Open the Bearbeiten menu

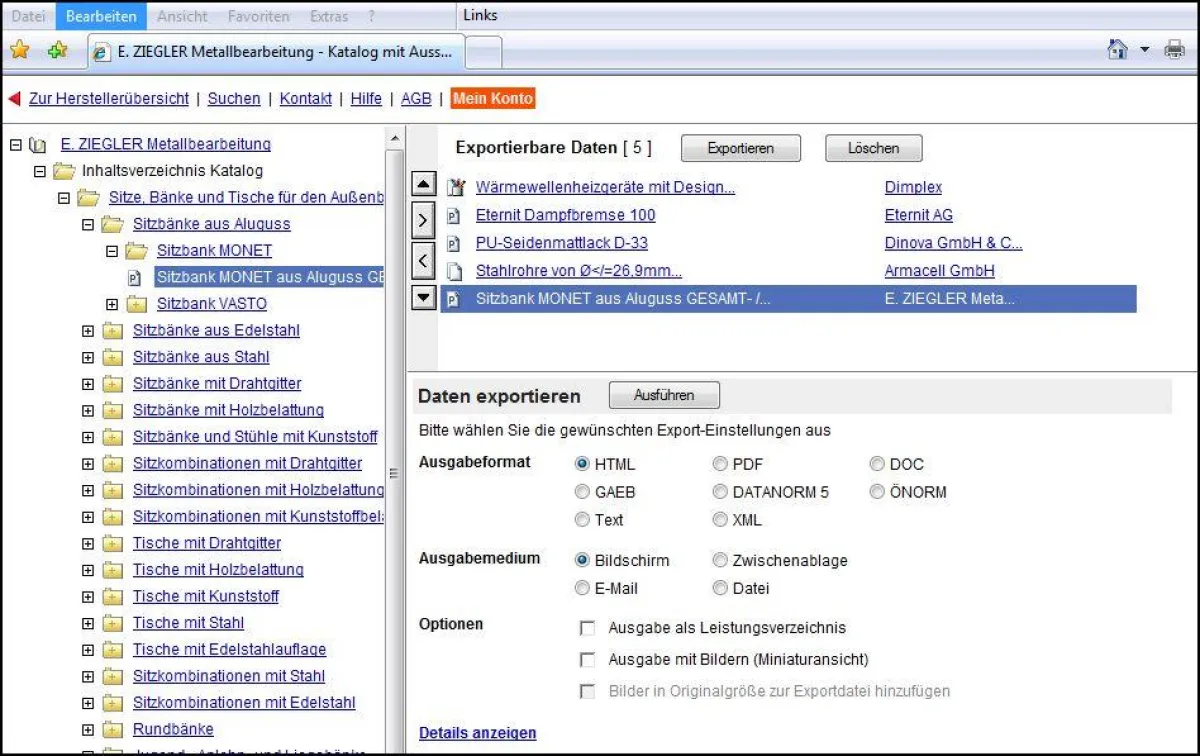[101, 16]
